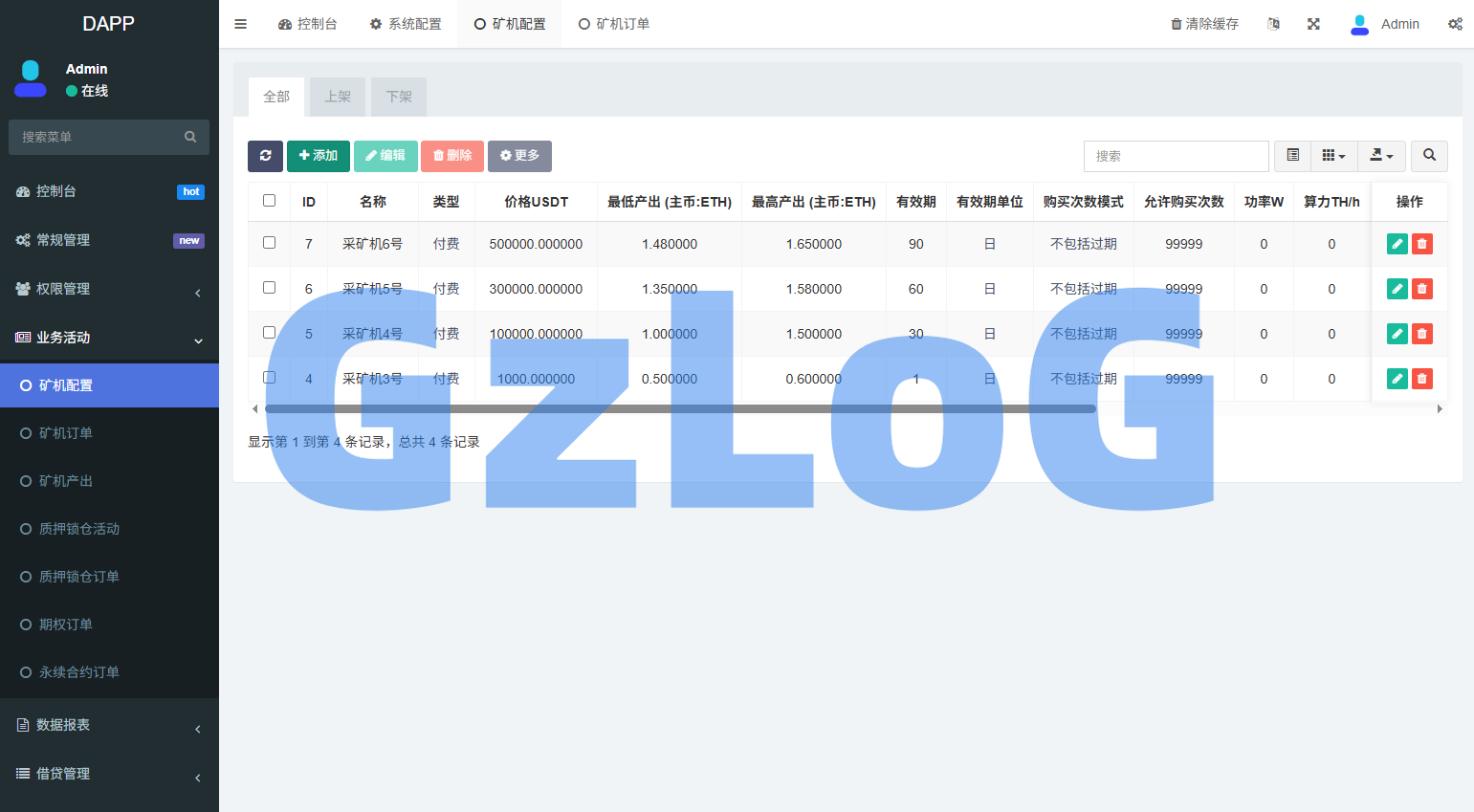Delete 采矿机5号 with its trash icon
Screen dimensions: 1474x812
(1422, 288)
